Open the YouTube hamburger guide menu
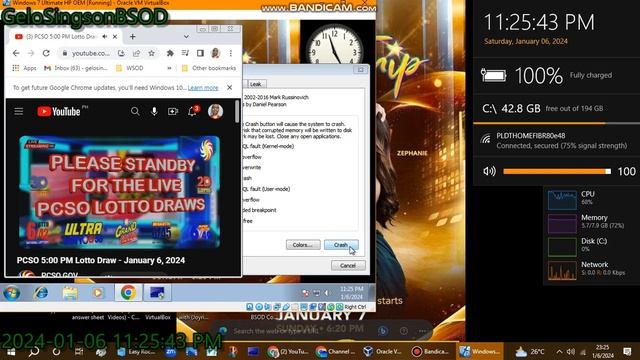Screen dimensions: 640x360 (x=19, y=111)
